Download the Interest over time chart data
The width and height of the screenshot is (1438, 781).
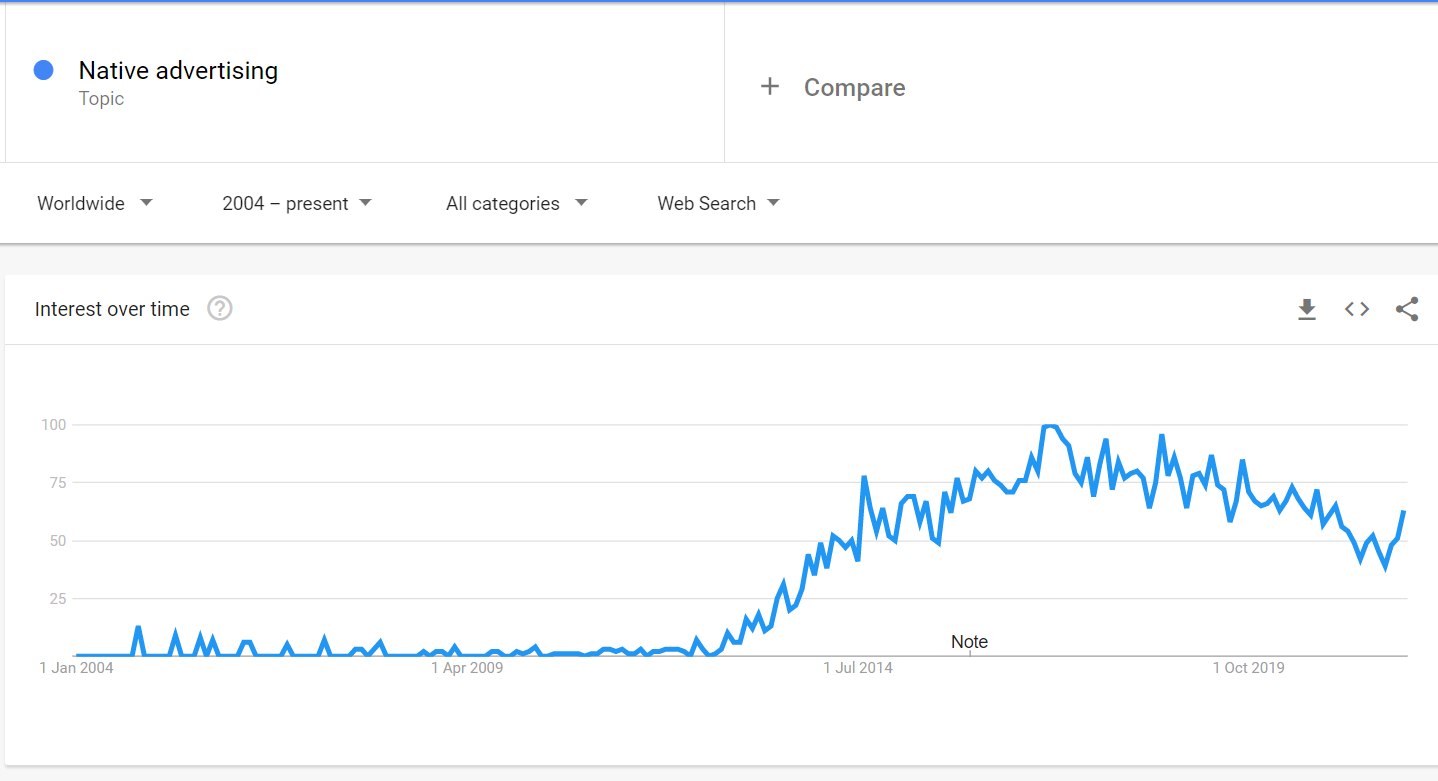(1307, 310)
